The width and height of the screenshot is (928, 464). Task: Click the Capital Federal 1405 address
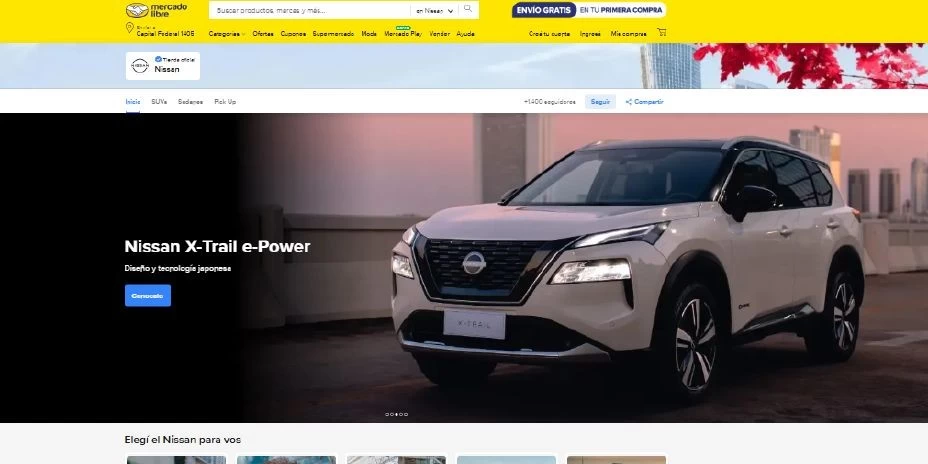coord(165,34)
